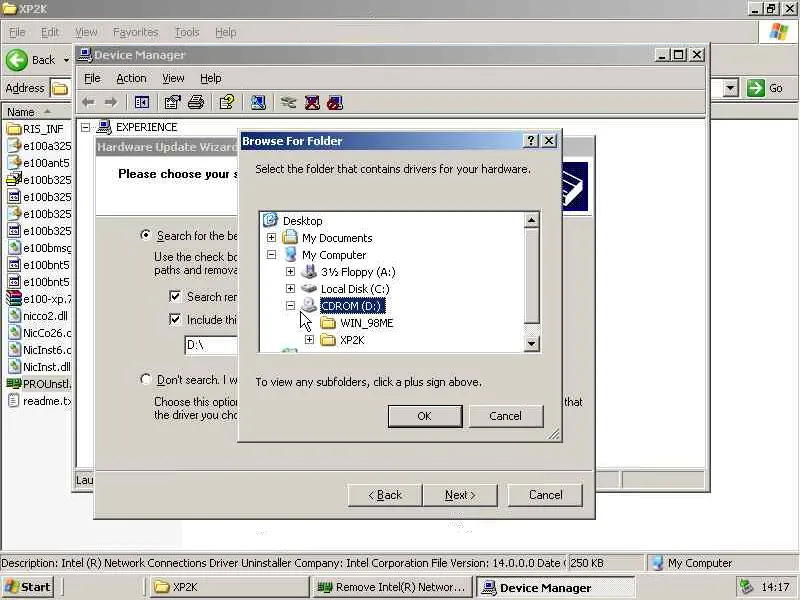Open the Favorites menu in XP2K window
Image resolution: width=800 pixels, height=600 pixels.
tap(135, 32)
